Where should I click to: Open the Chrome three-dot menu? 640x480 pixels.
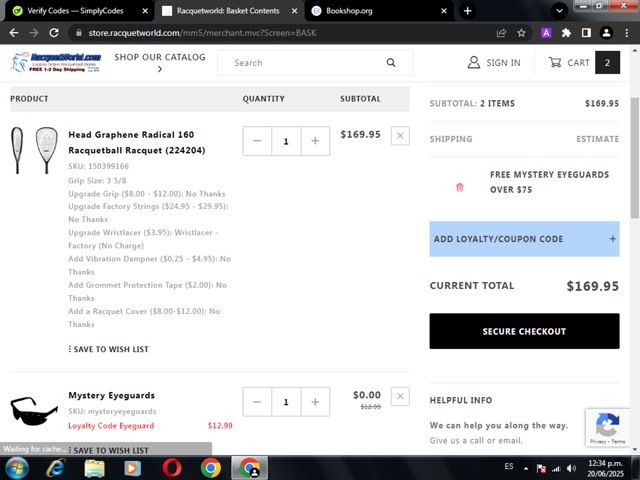click(x=627, y=33)
